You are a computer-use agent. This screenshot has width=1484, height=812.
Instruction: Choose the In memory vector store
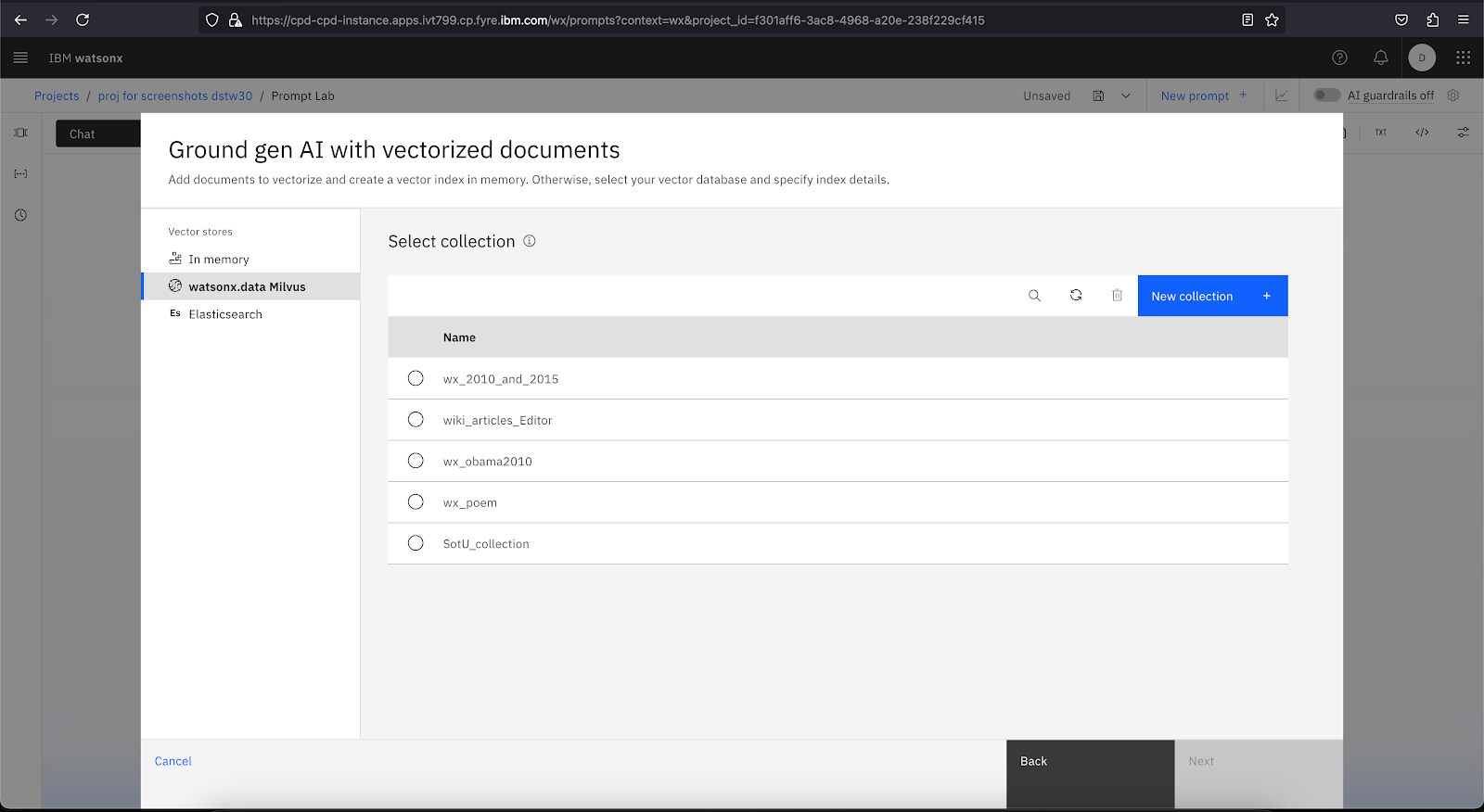pyautogui.click(x=250, y=259)
